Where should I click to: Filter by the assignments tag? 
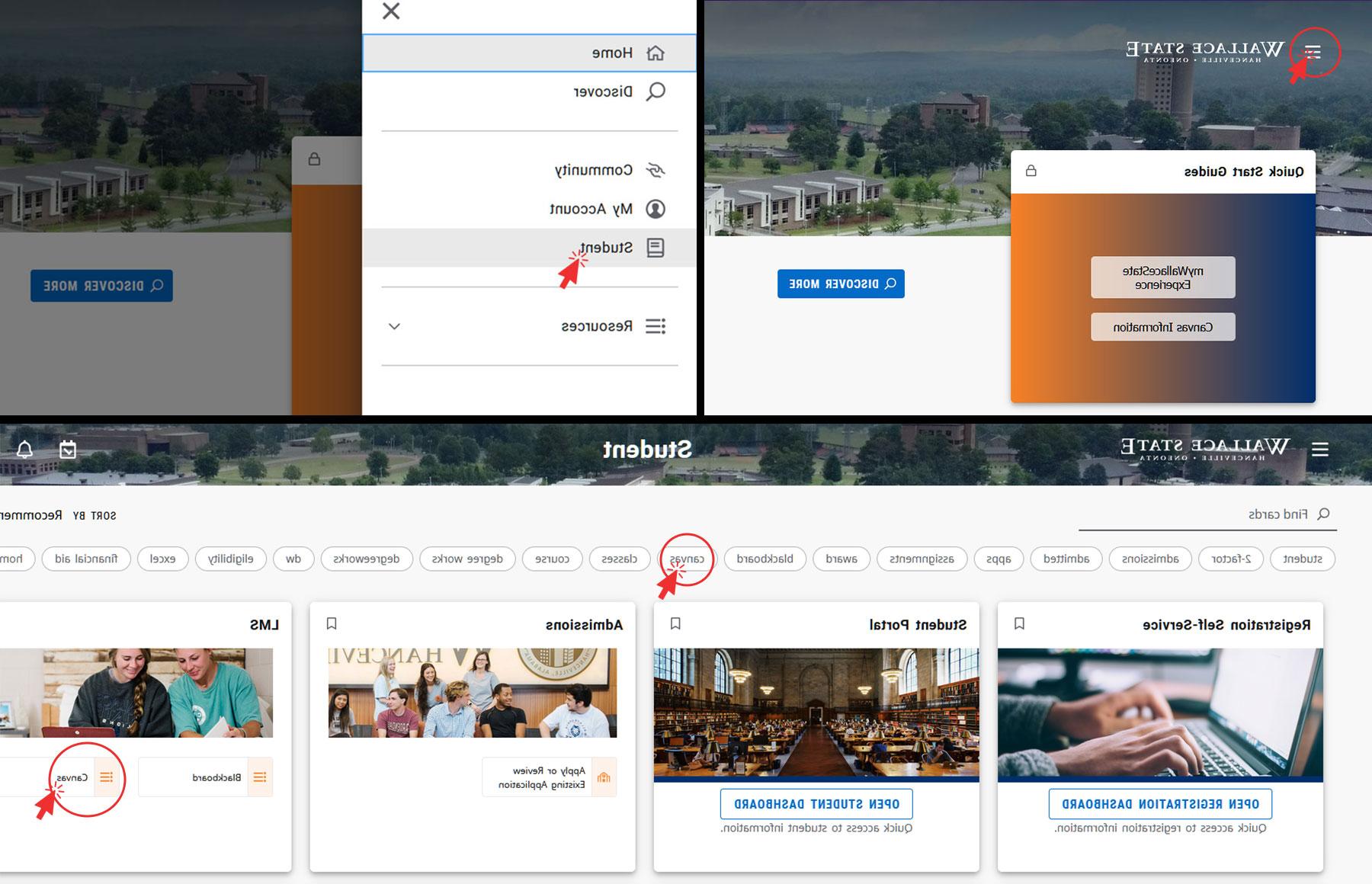(922, 559)
